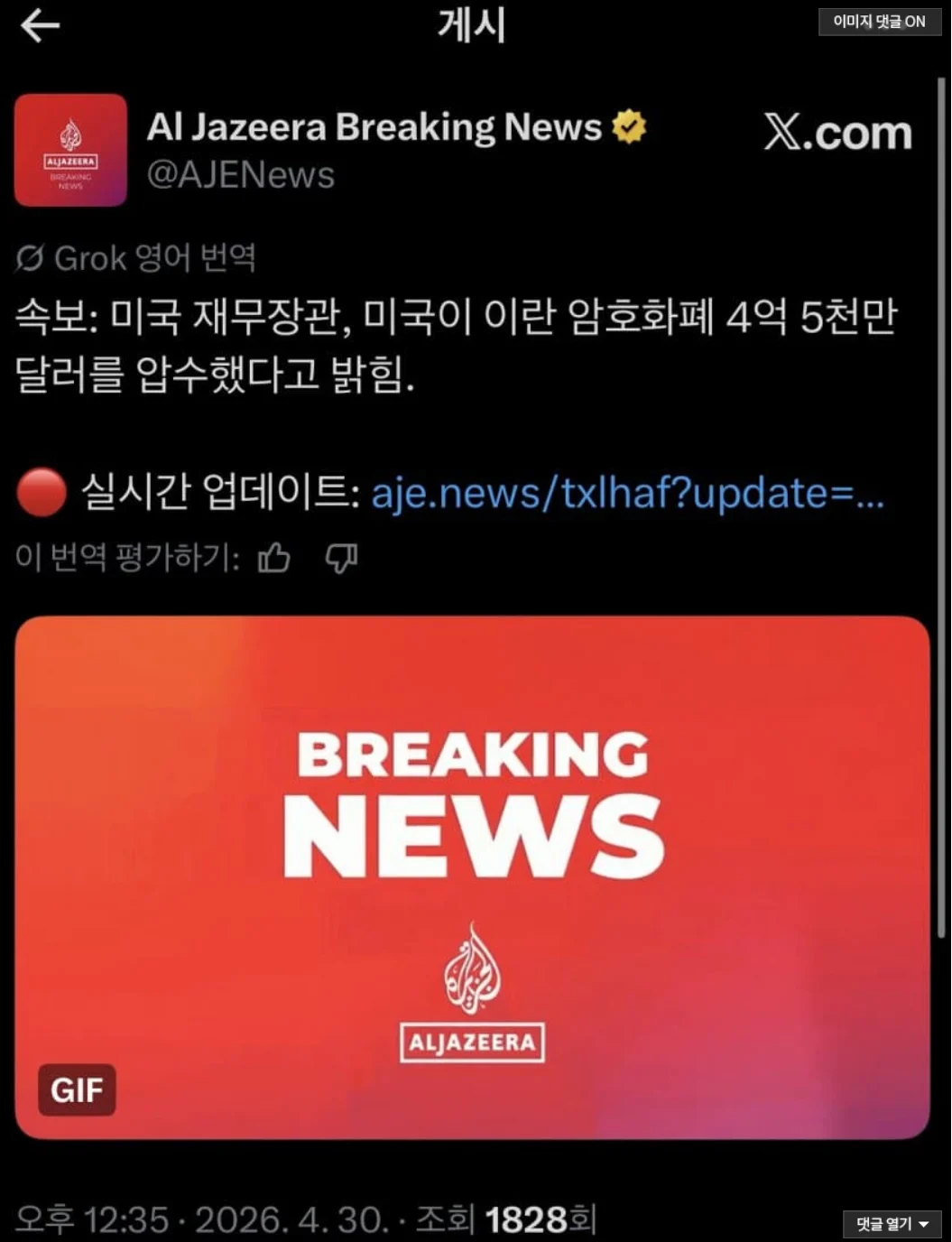Click the 게시 page title
The width and height of the screenshot is (952, 1242).
472,24
